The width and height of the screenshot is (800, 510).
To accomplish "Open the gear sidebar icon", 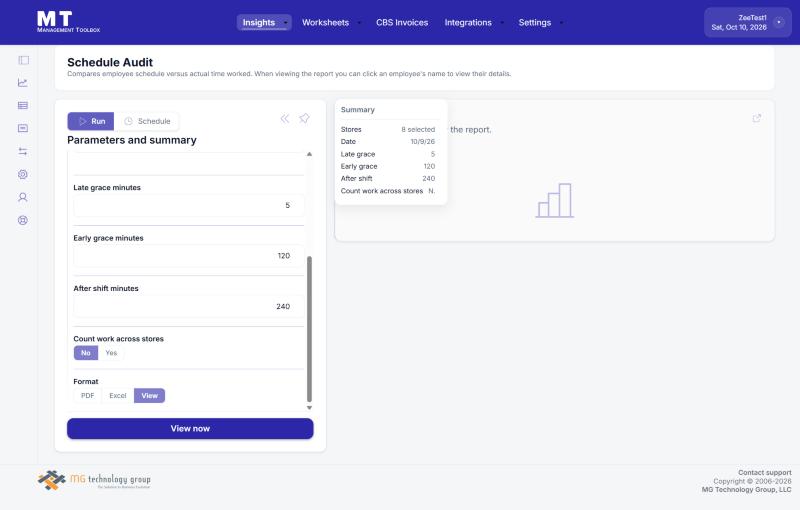I will tap(23, 174).
